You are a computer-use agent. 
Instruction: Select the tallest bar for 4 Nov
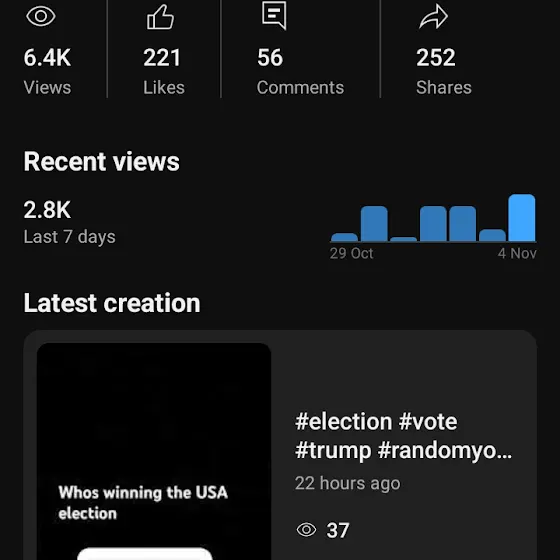[x=521, y=218]
